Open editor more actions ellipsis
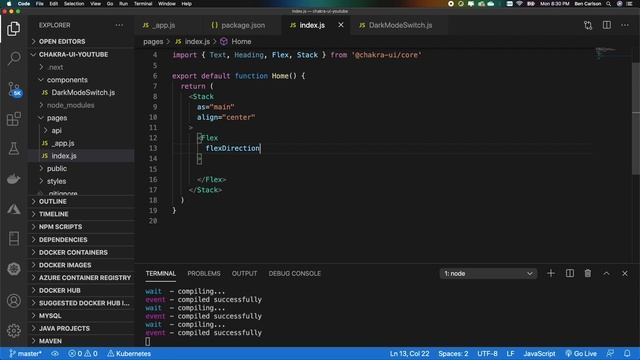Viewport: 640px width, 360px height. click(625, 25)
